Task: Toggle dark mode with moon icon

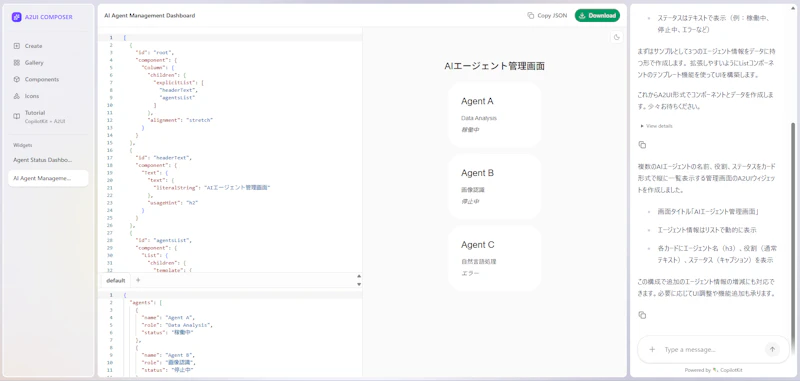Action: click(x=617, y=37)
